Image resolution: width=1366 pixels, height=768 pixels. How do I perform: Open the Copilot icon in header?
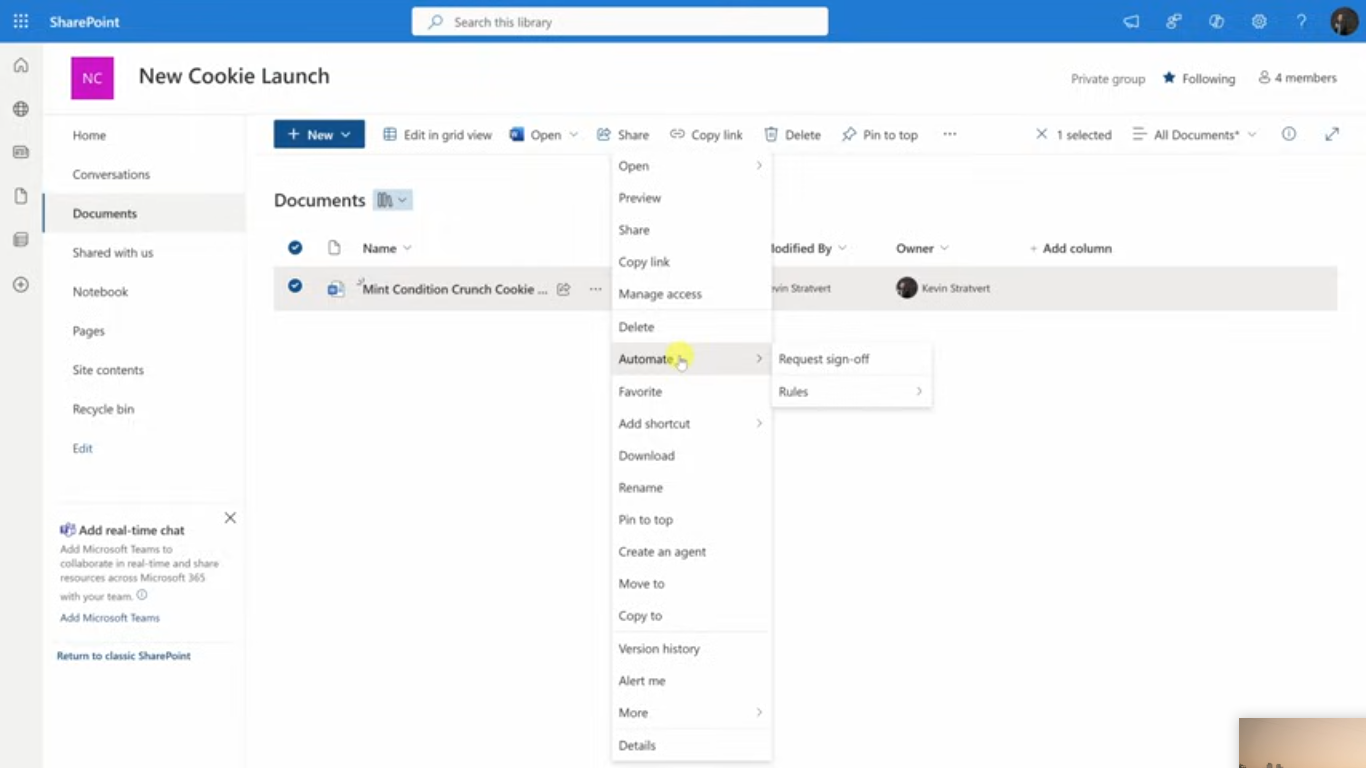coord(1216,21)
